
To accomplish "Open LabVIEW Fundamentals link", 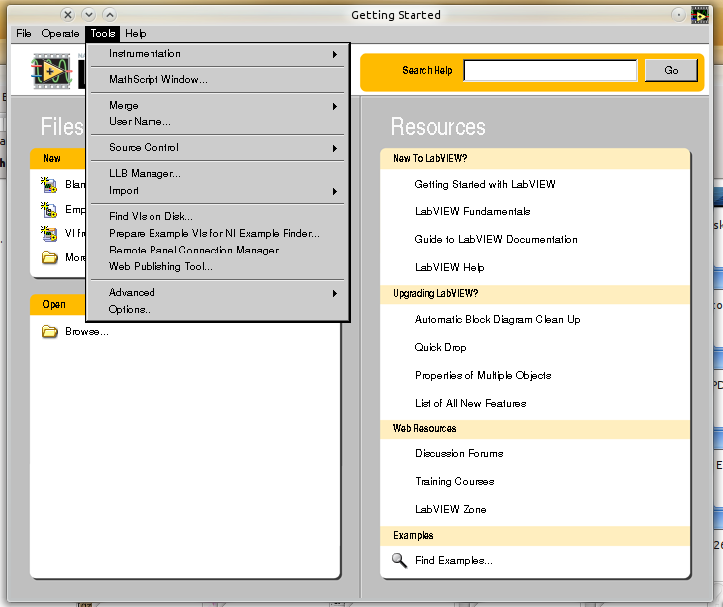I will [x=472, y=211].
